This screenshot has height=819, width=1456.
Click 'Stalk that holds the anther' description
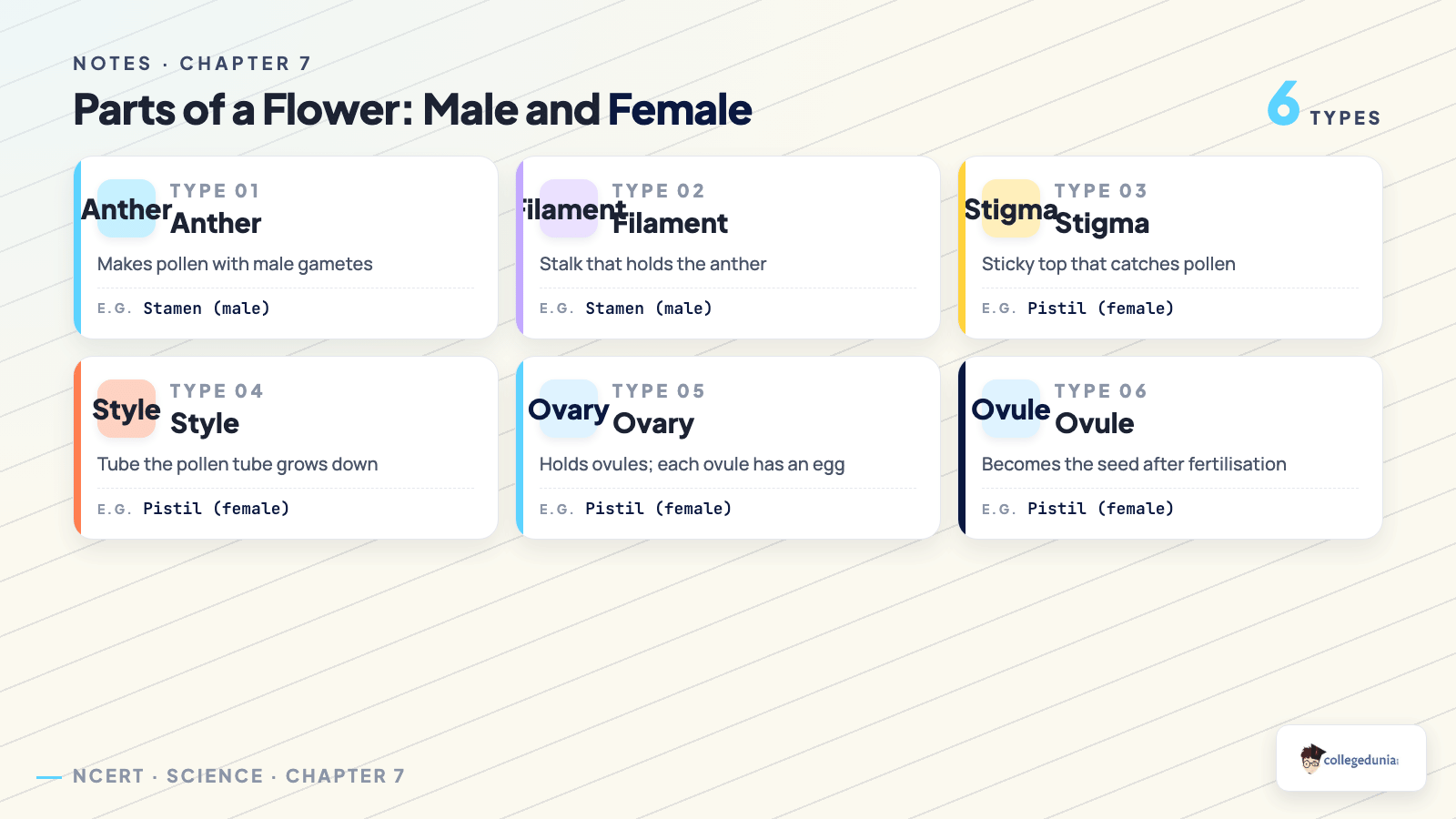tap(652, 264)
